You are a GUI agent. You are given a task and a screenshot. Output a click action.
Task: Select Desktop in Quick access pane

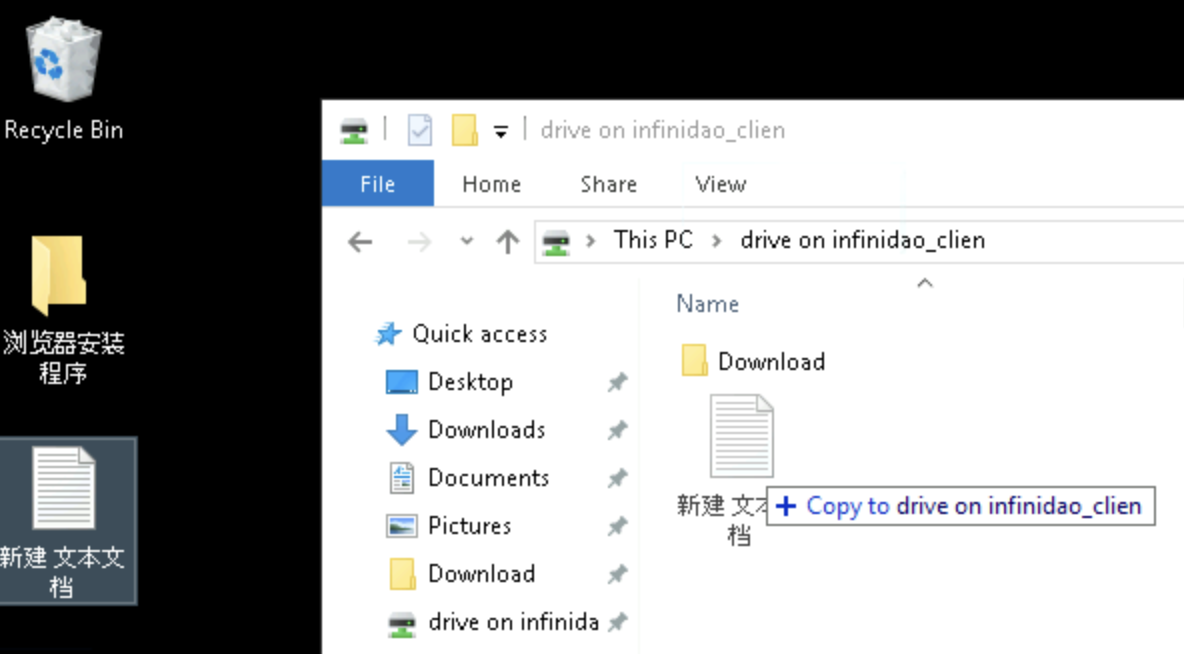(x=470, y=382)
